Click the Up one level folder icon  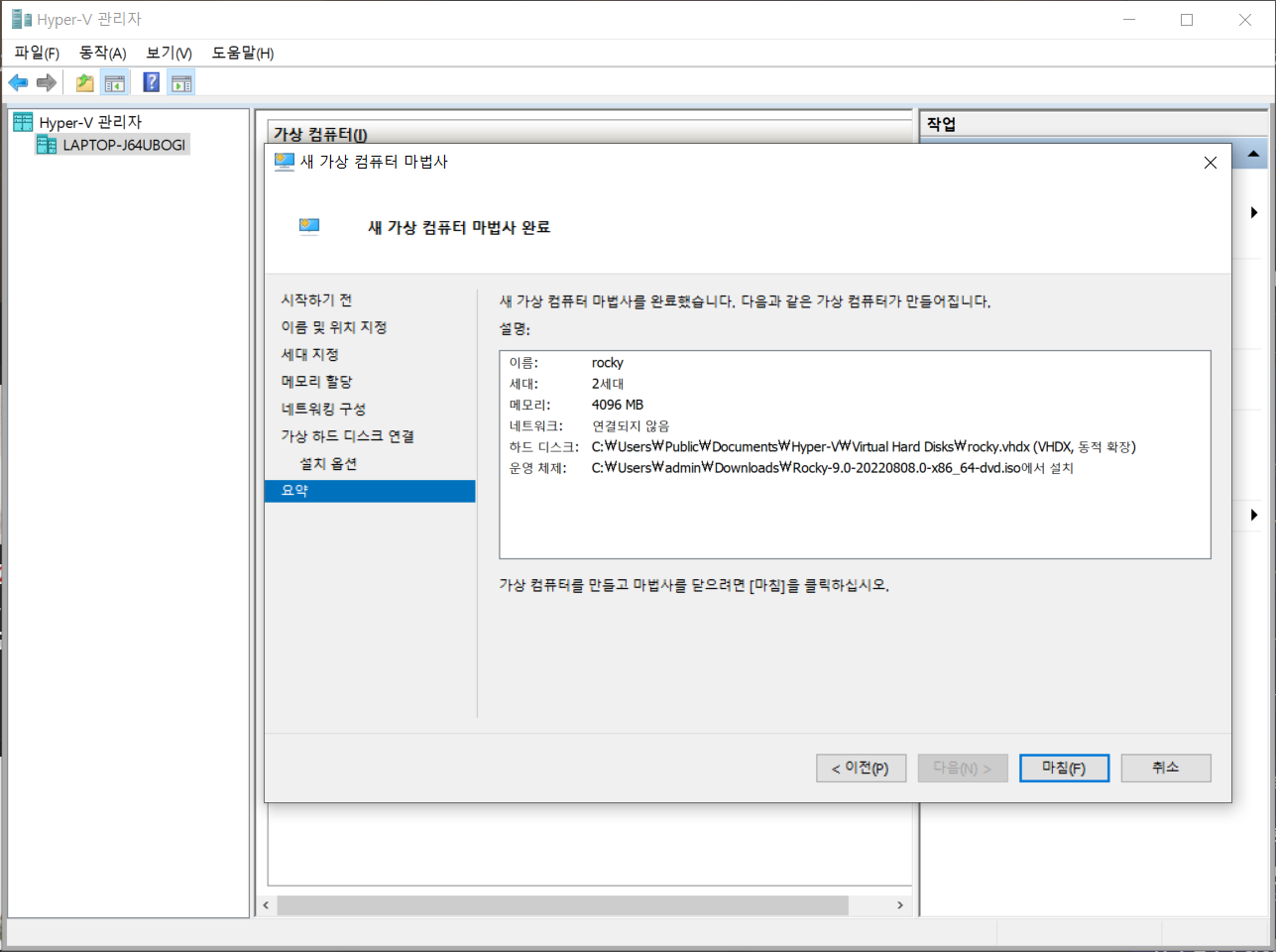pyautogui.click(x=85, y=82)
